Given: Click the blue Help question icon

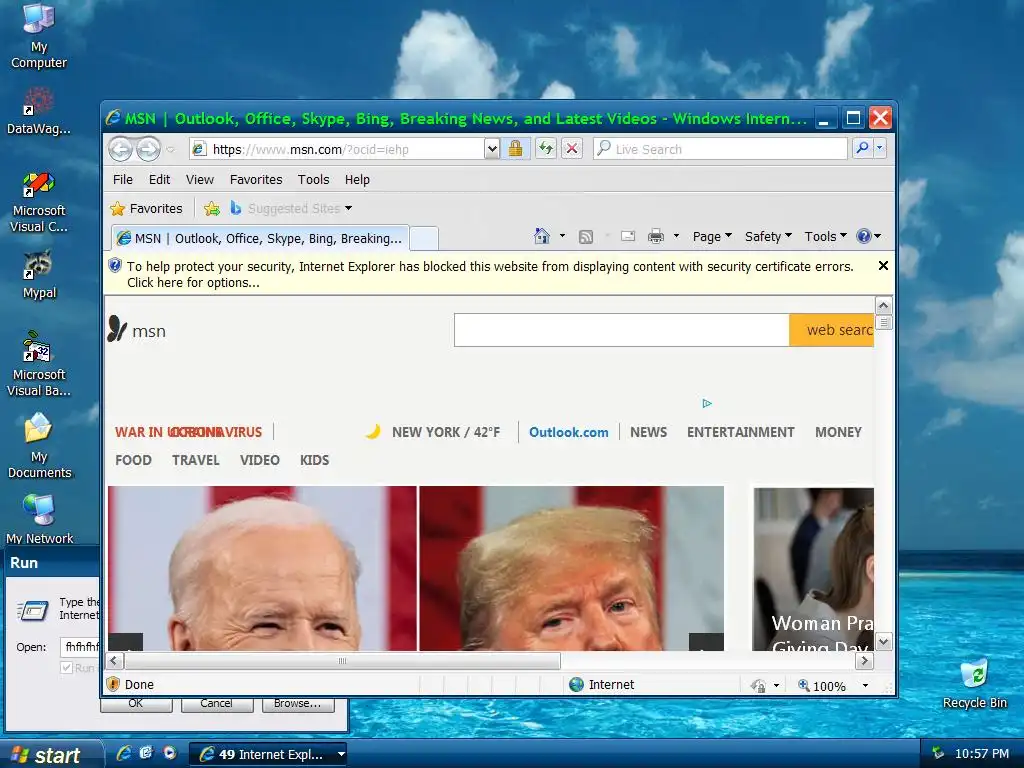Looking at the screenshot, I should click(x=864, y=236).
